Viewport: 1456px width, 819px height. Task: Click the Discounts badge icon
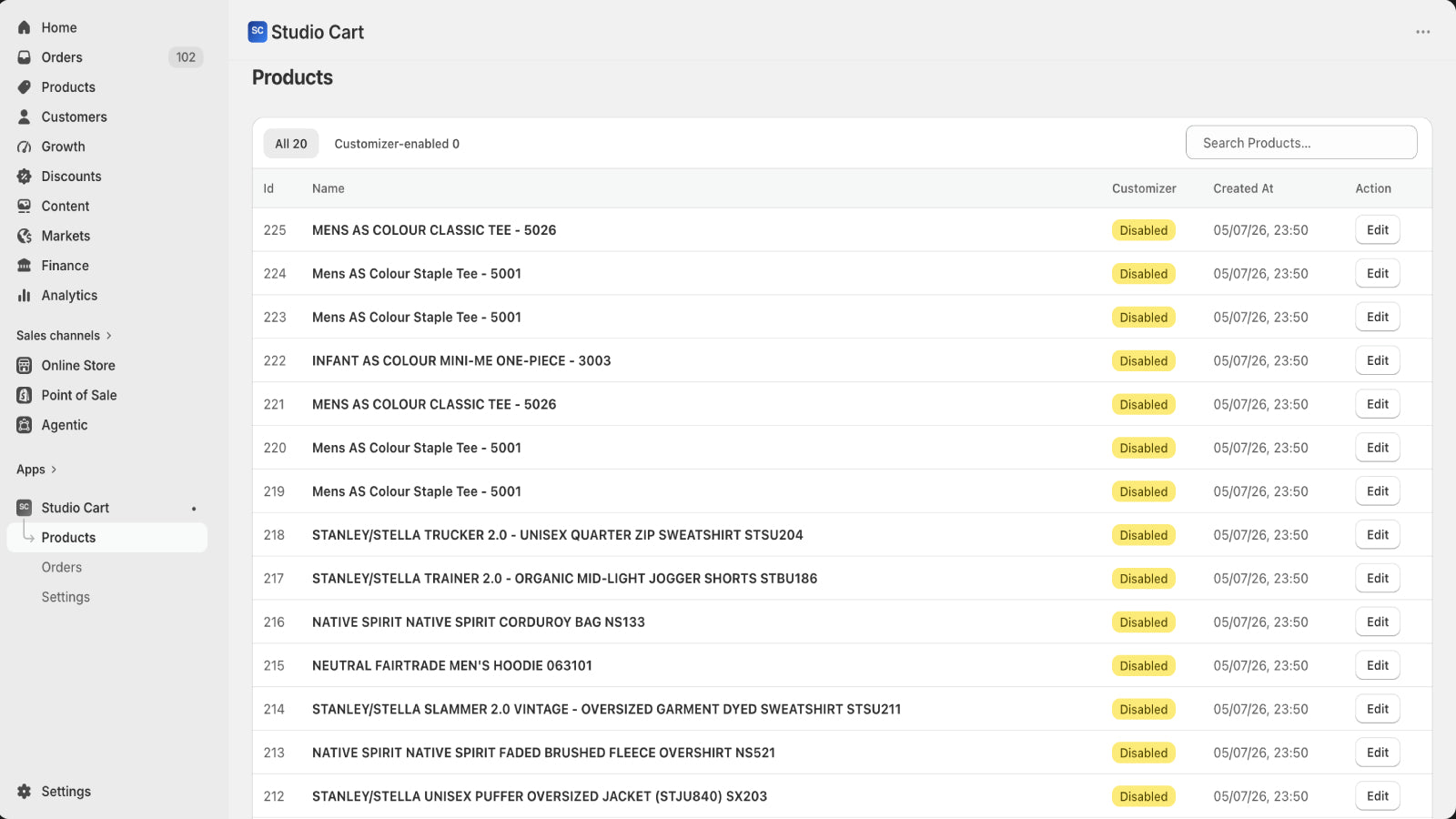(x=25, y=177)
